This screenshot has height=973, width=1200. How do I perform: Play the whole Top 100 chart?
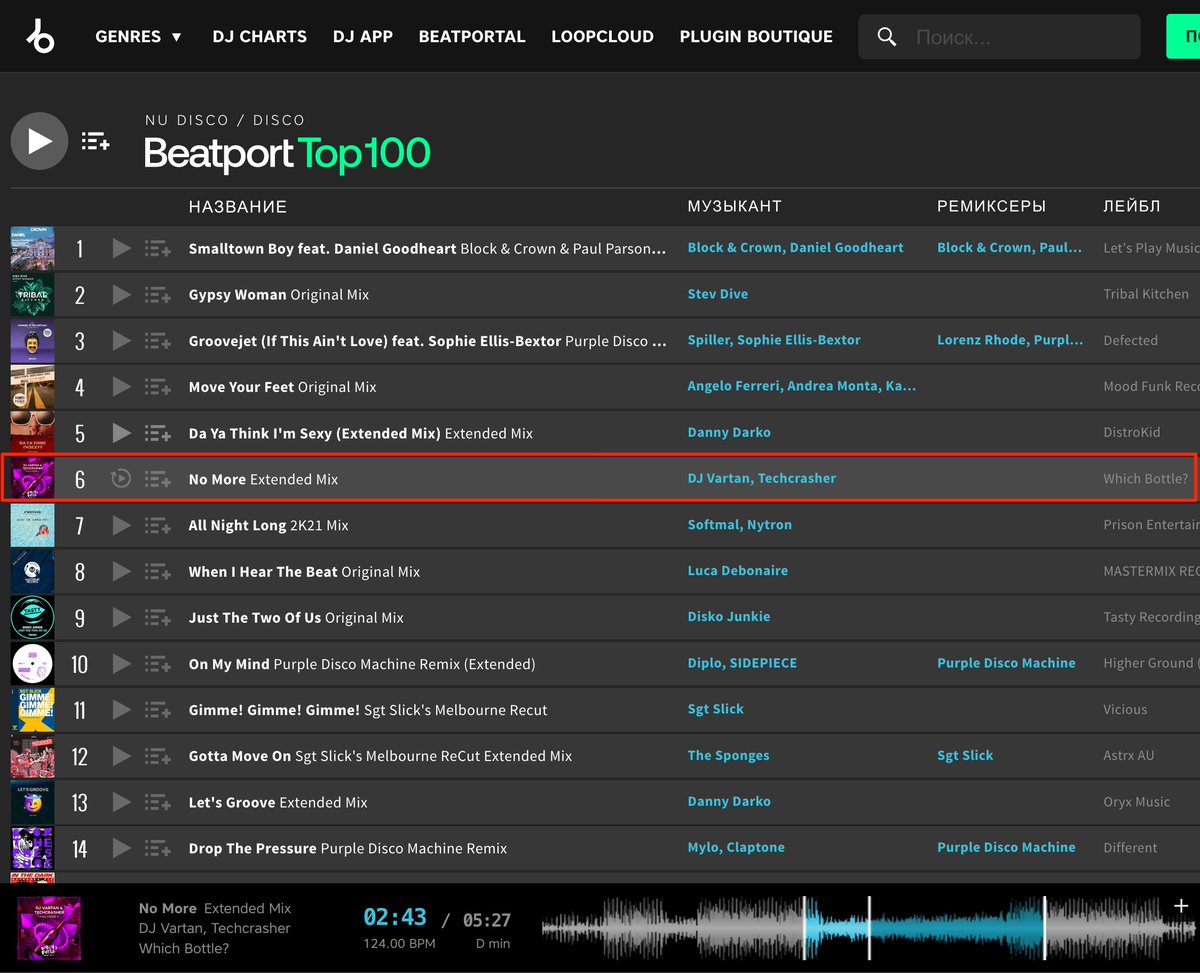(x=39, y=141)
